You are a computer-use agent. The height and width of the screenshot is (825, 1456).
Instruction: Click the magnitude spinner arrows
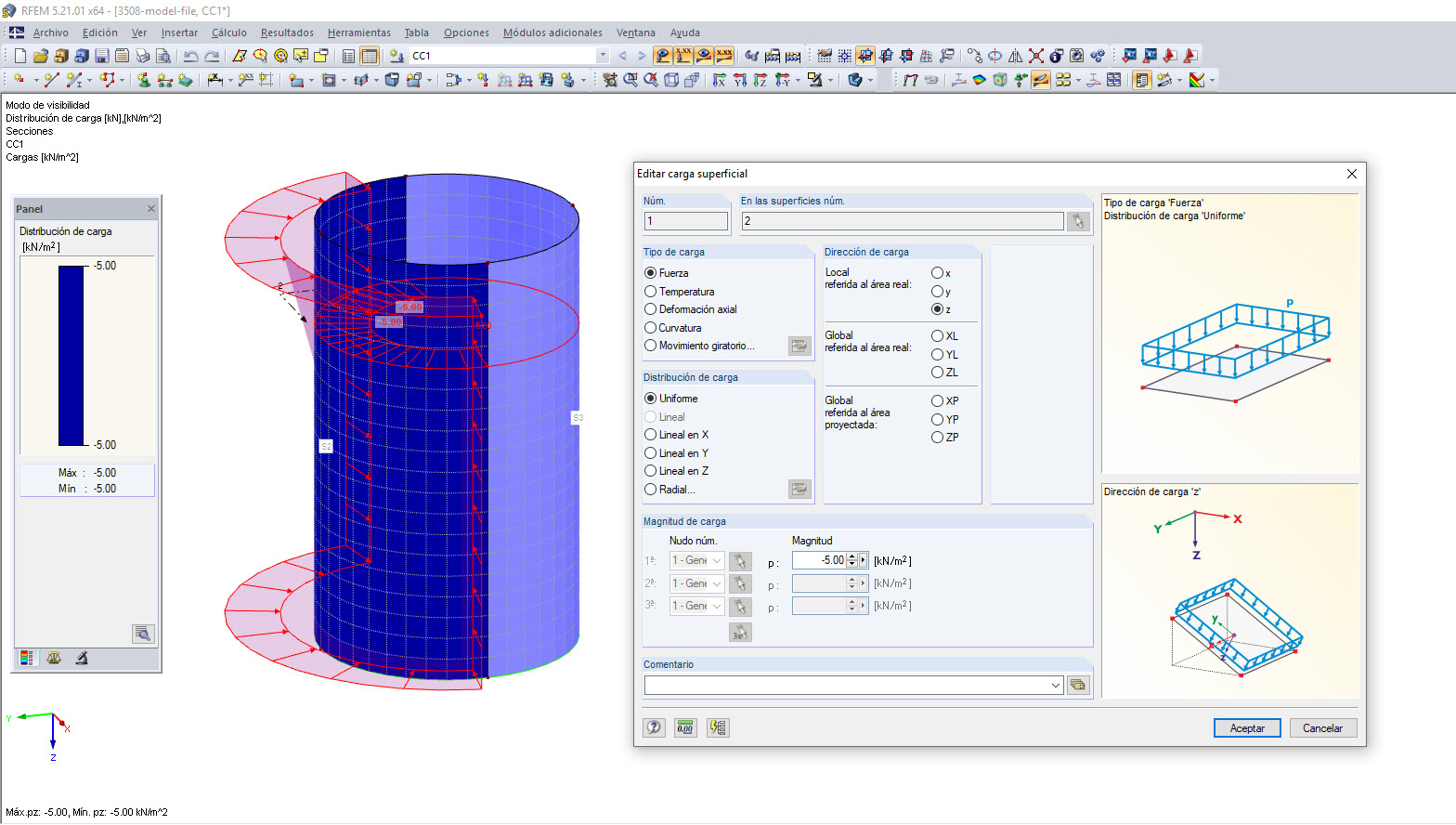(851, 560)
